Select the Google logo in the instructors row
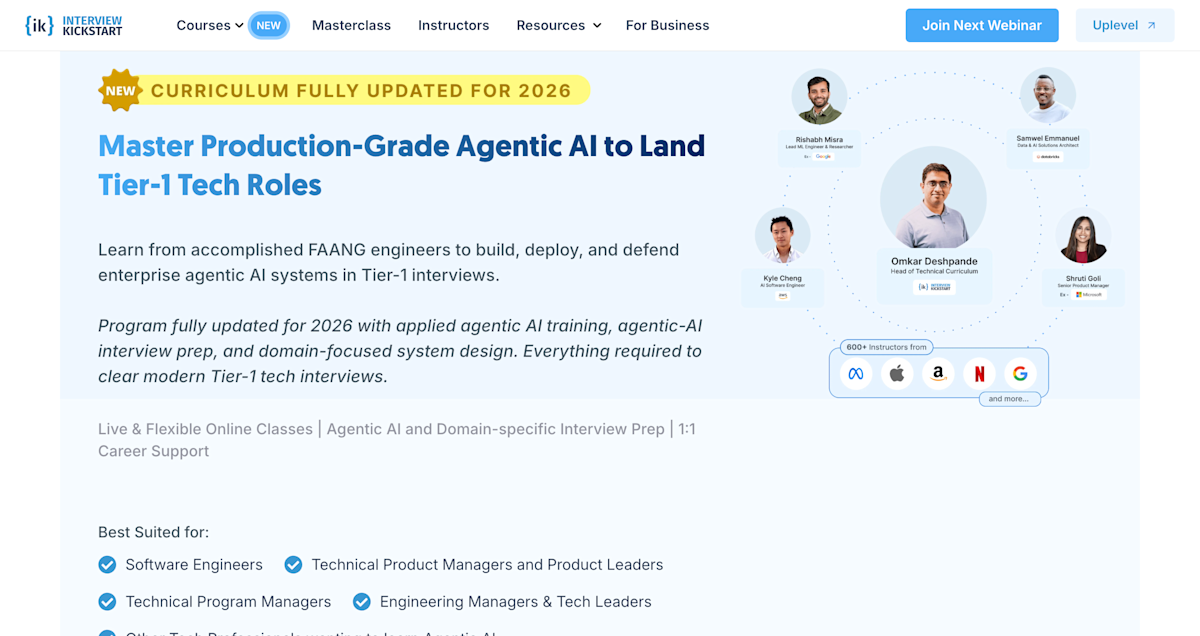This screenshot has height=636, width=1200. [1020, 373]
